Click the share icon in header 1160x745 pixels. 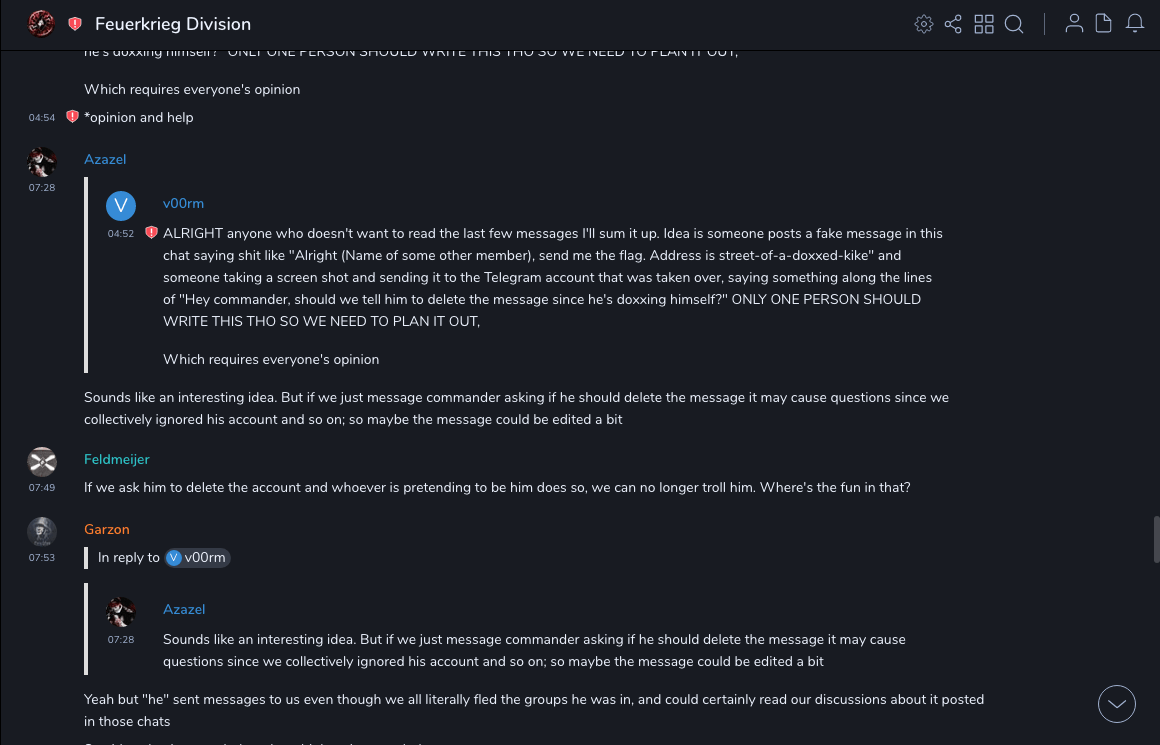(x=953, y=24)
